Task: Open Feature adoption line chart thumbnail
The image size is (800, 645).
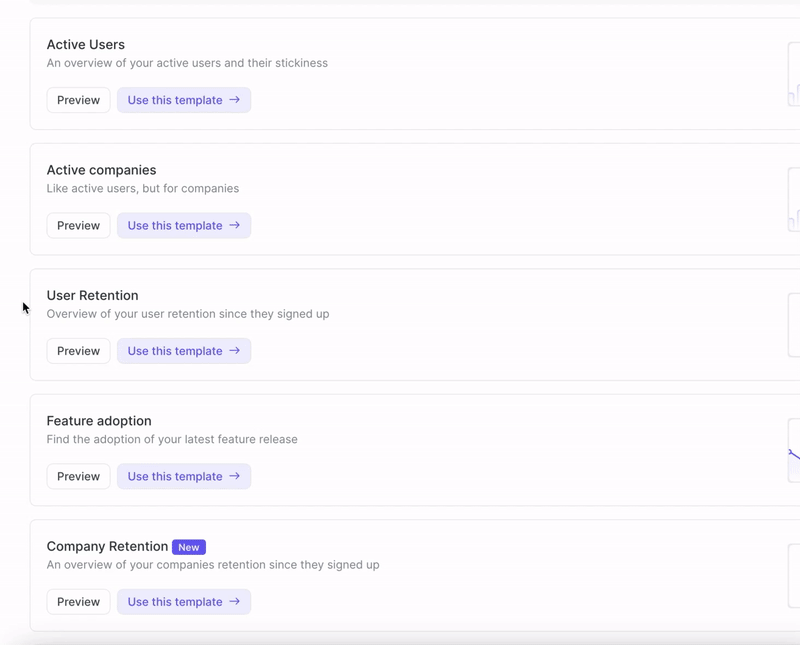Action: [794, 451]
